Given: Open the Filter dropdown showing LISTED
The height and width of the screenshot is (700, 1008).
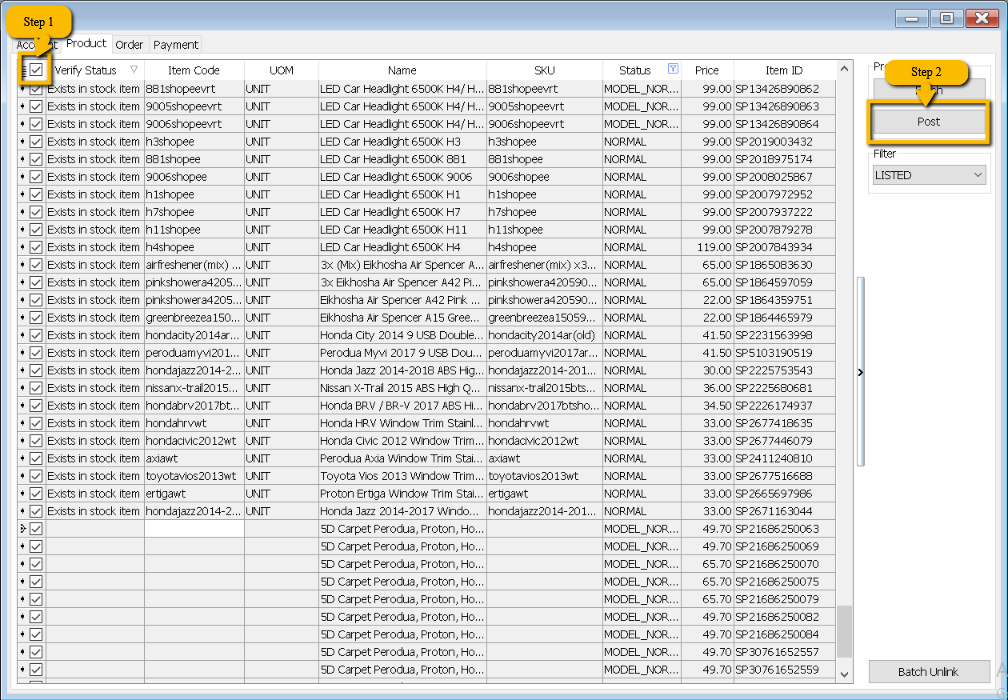Looking at the screenshot, I should pyautogui.click(x=929, y=175).
